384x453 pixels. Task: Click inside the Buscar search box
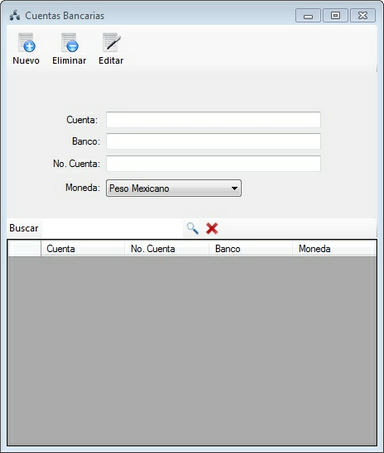pos(112,229)
